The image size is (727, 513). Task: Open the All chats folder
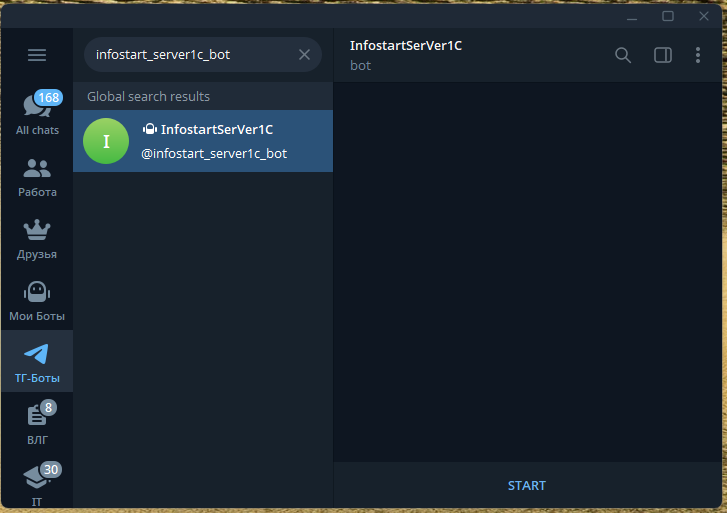(37, 113)
